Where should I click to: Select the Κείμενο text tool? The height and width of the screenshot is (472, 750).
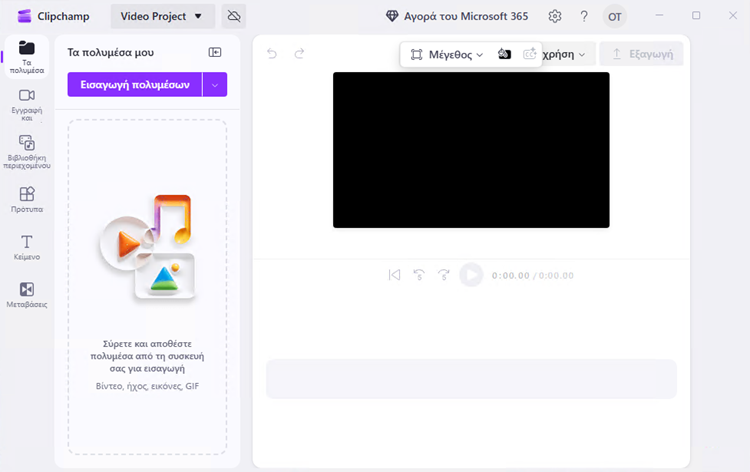coord(27,247)
